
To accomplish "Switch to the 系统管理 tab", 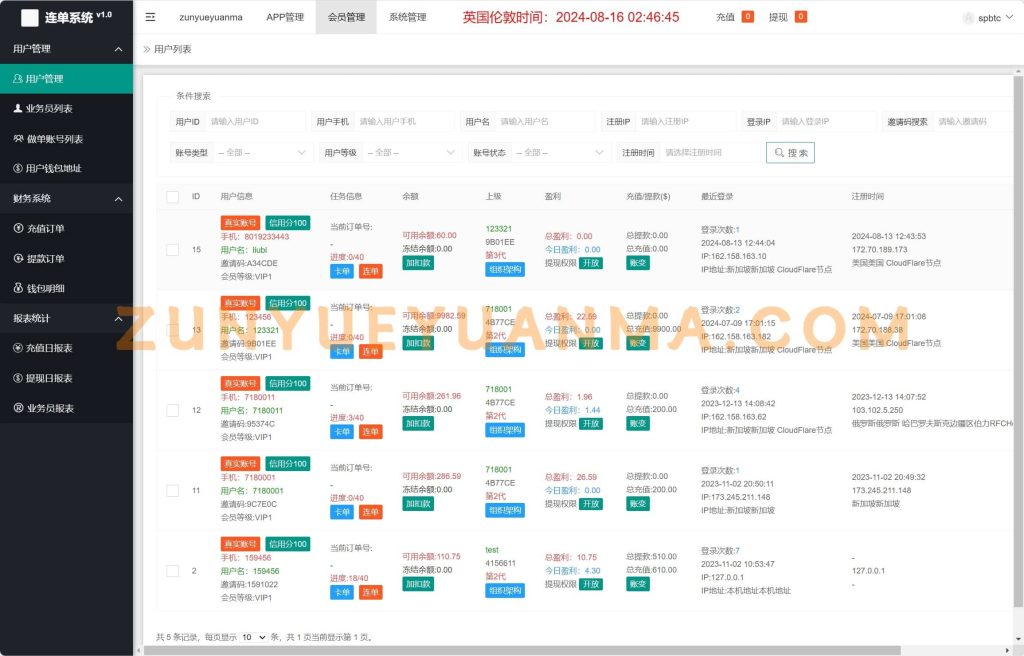I will click(x=408, y=17).
